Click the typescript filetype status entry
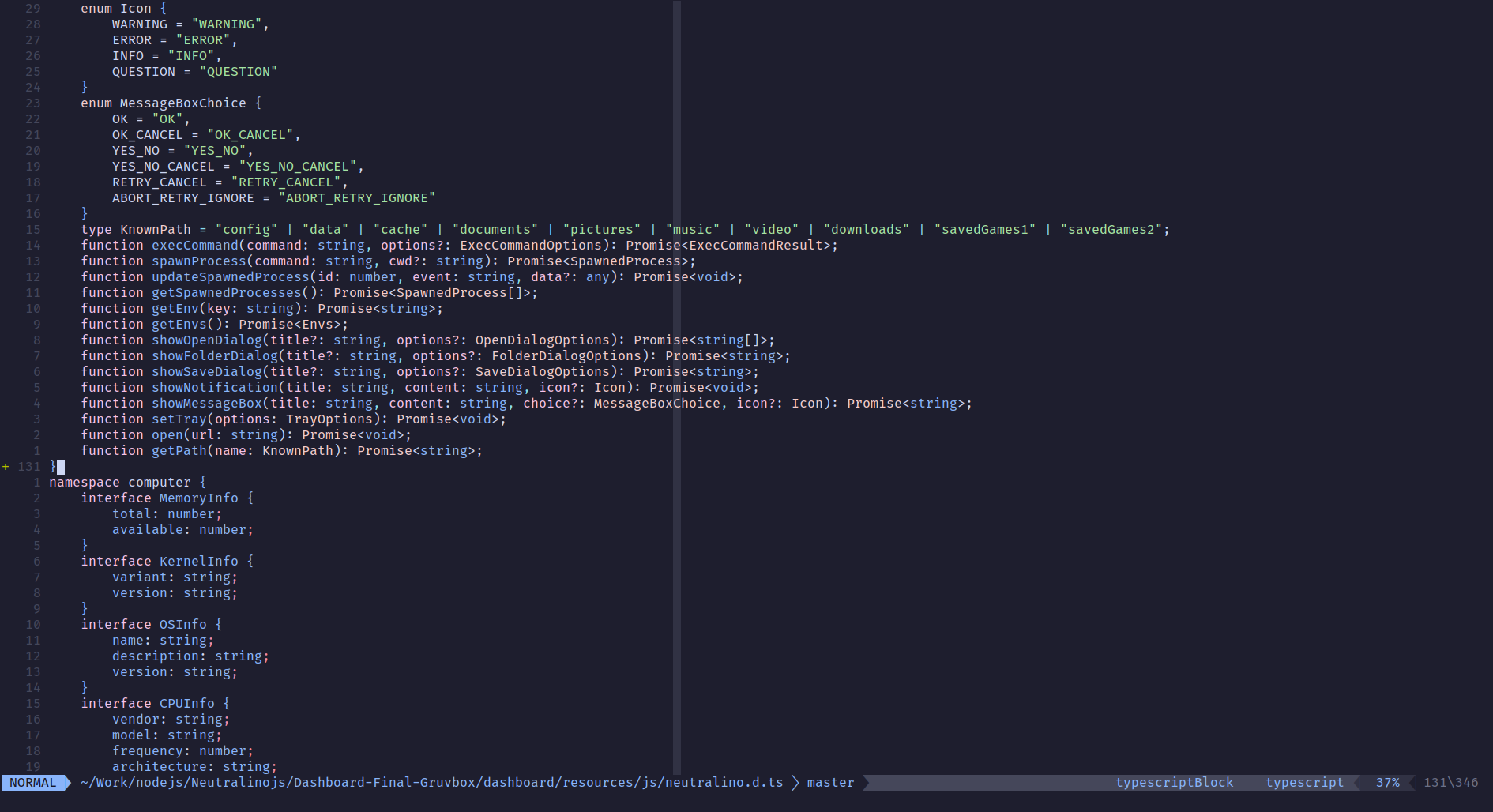 click(1304, 783)
